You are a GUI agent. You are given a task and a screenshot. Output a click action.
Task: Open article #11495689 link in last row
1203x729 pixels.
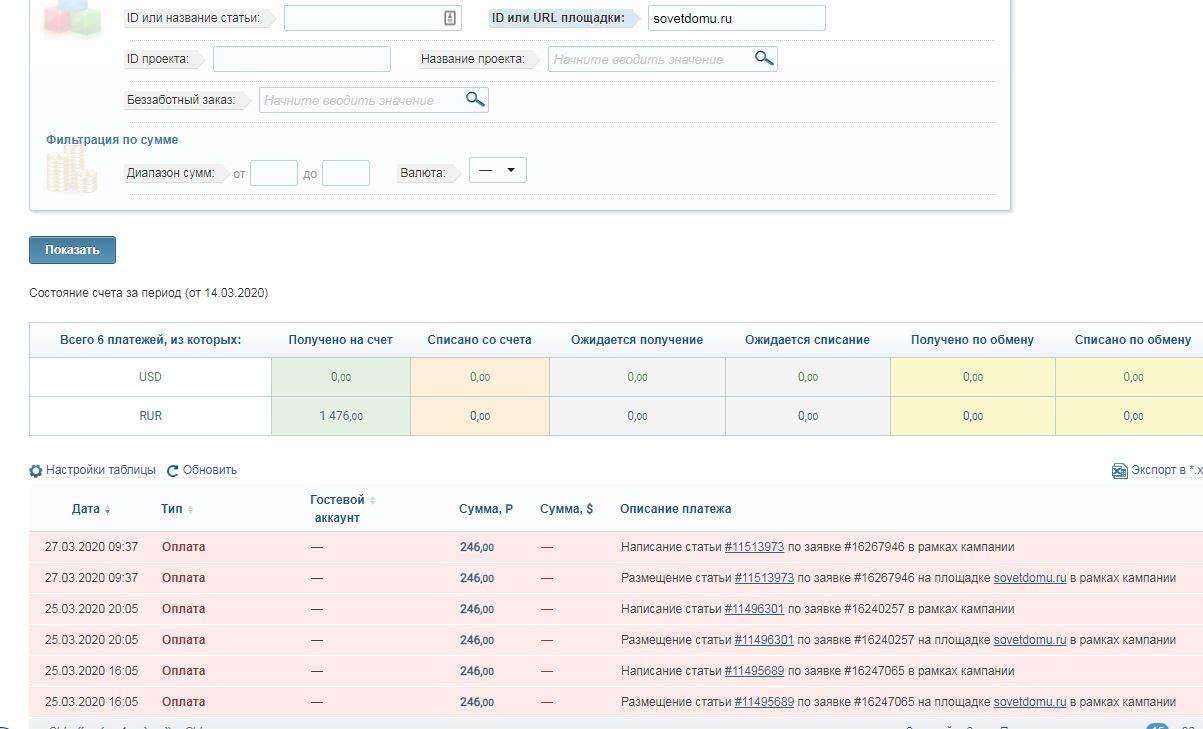coord(764,702)
